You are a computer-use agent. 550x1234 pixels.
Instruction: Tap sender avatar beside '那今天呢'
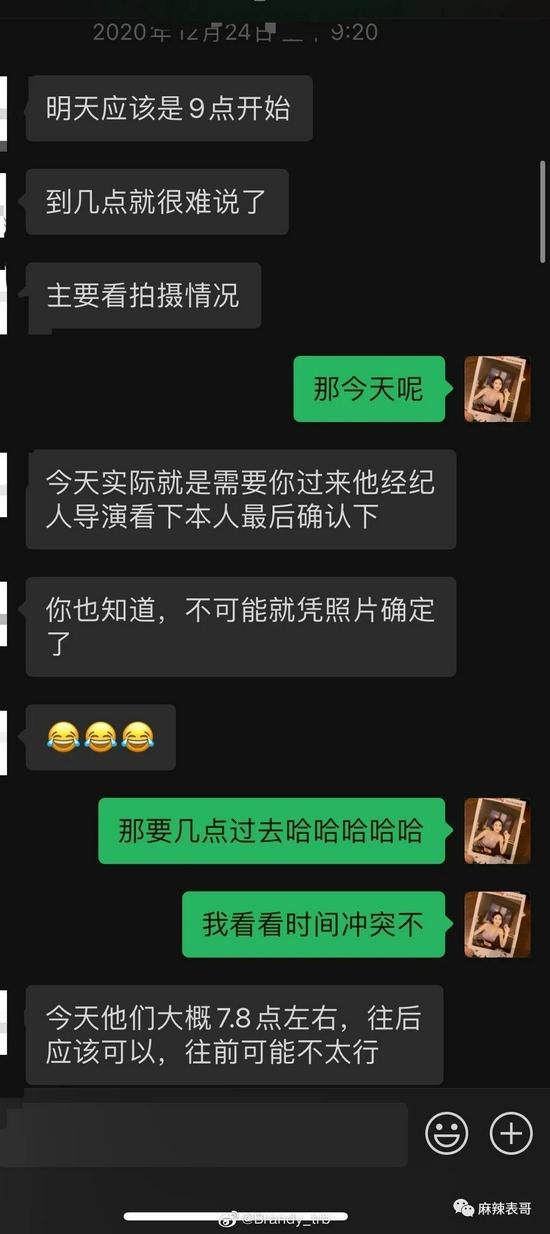point(498,388)
